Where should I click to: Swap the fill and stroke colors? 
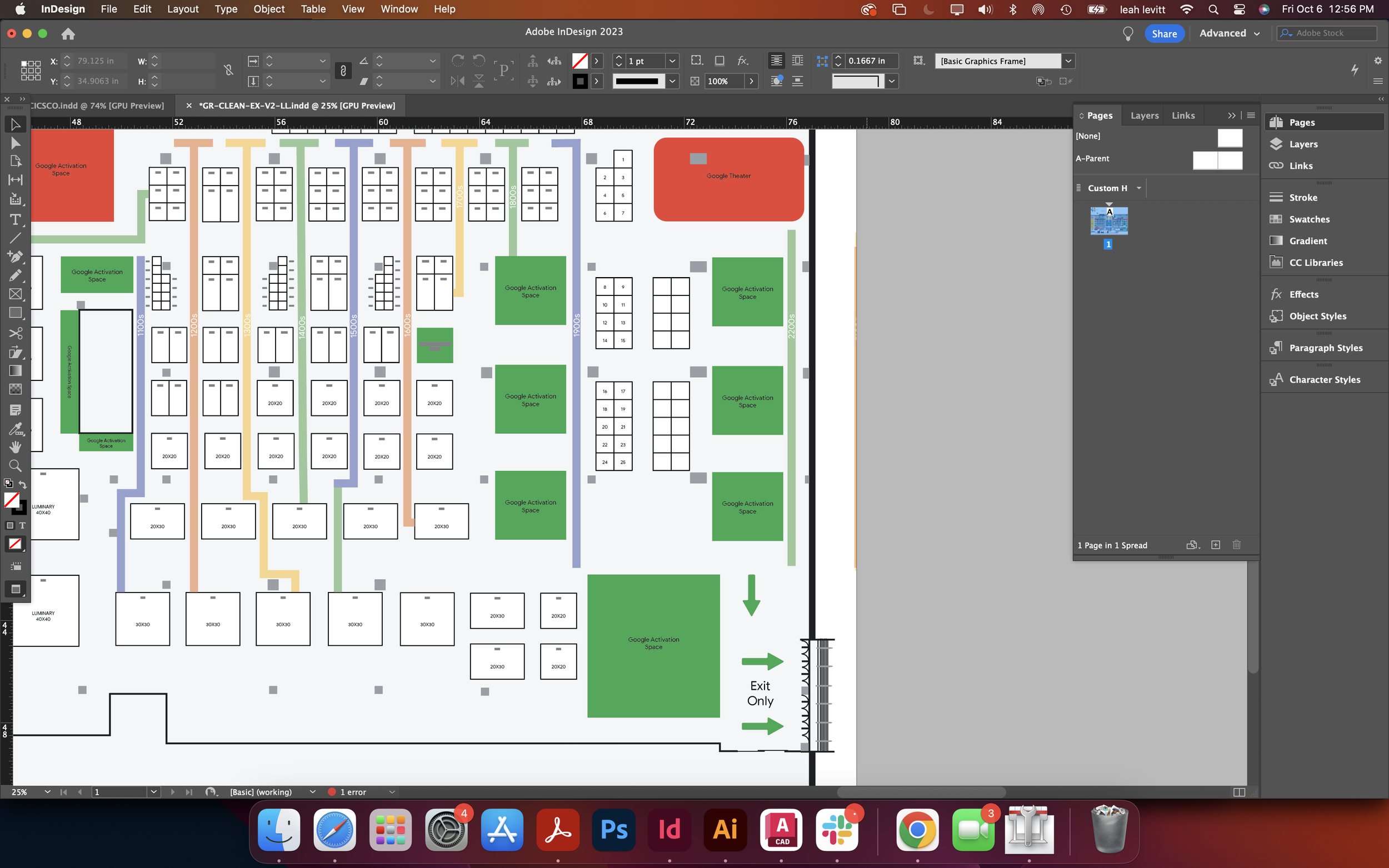click(x=23, y=484)
